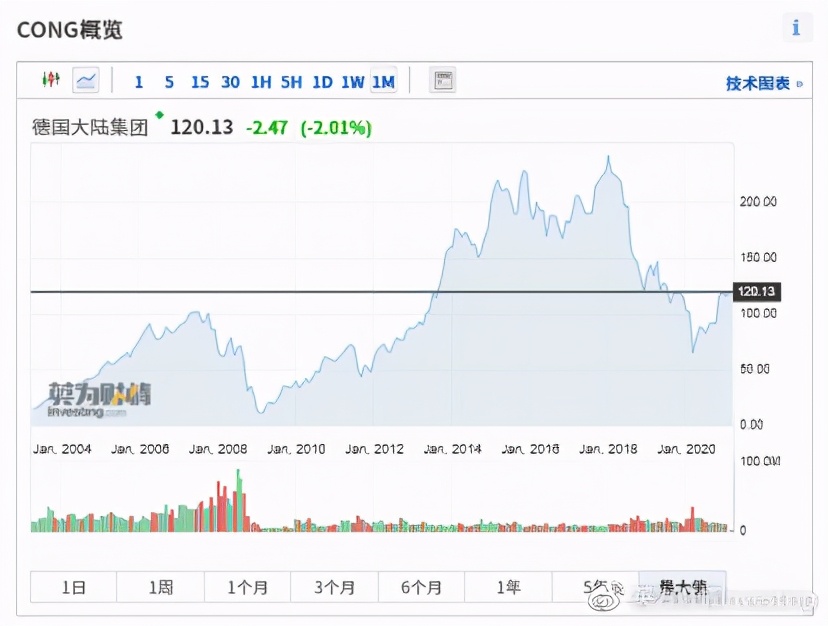
Task: Switch to the line chart icon
Action: click(85, 81)
